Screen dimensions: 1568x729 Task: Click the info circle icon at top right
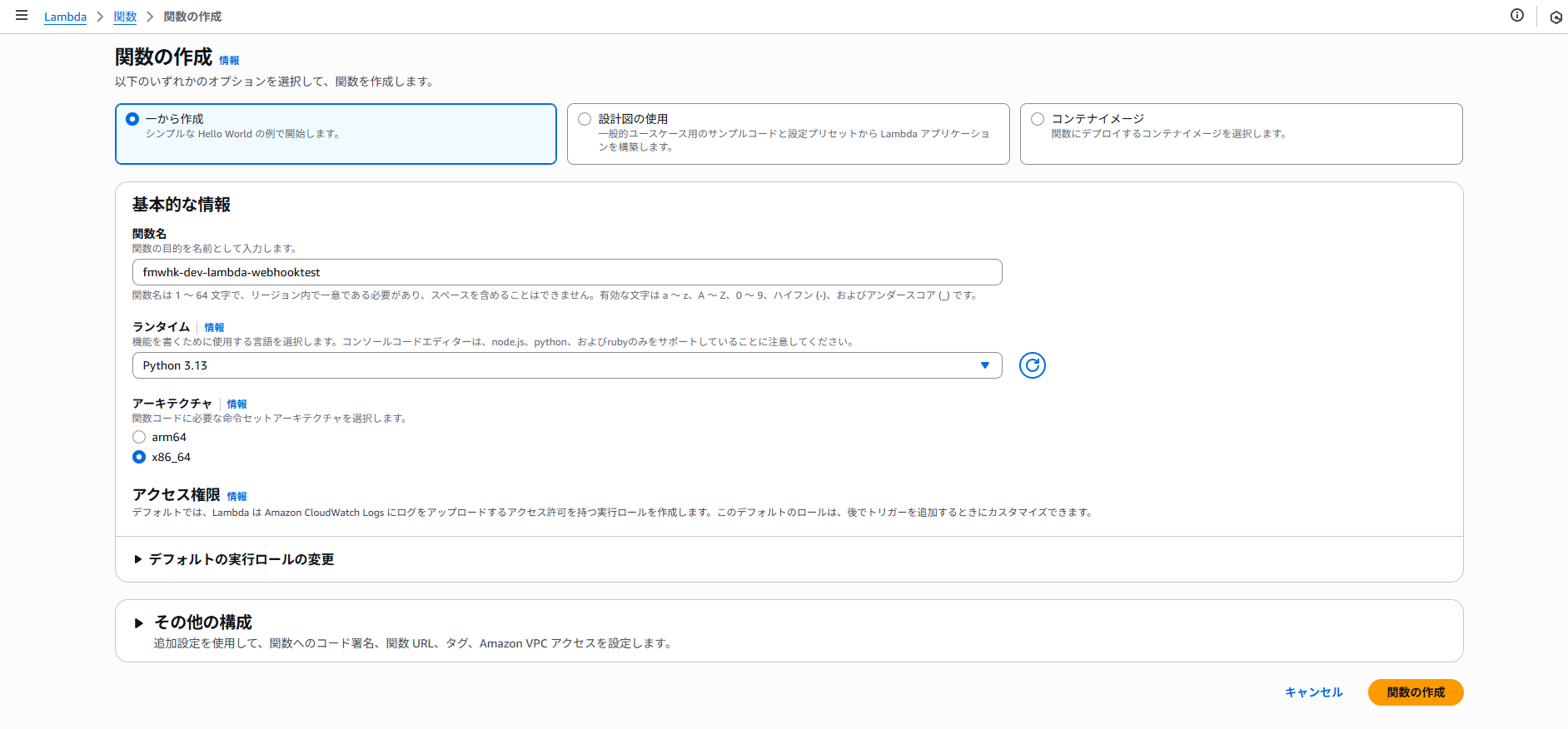point(1517,15)
